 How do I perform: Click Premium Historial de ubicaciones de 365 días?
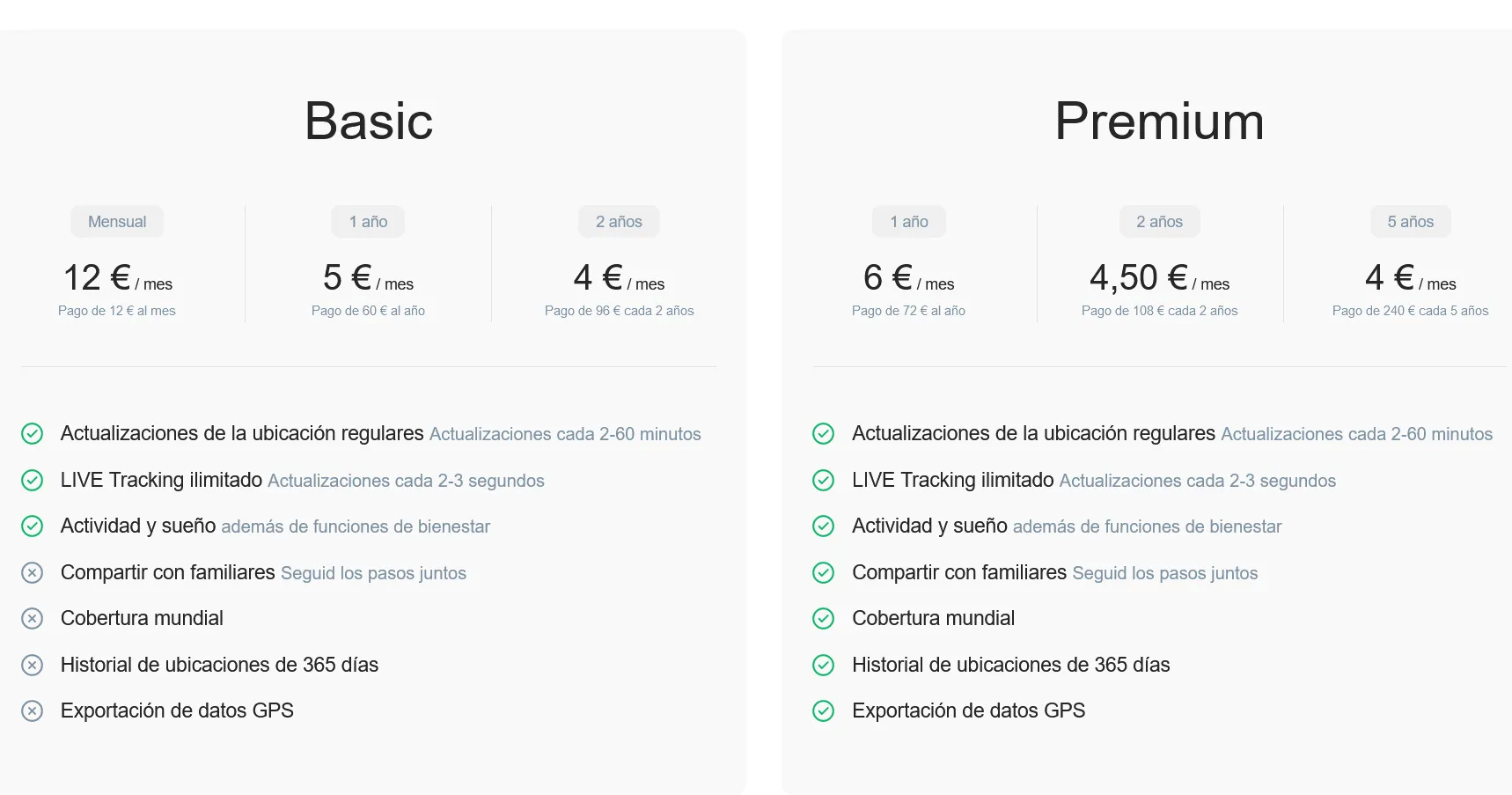tap(1010, 665)
